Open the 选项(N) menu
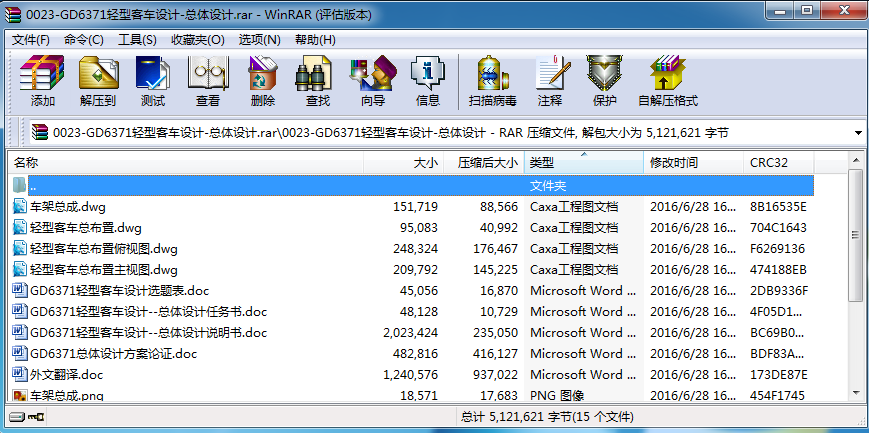This screenshot has height=433, width=869. coord(259,40)
